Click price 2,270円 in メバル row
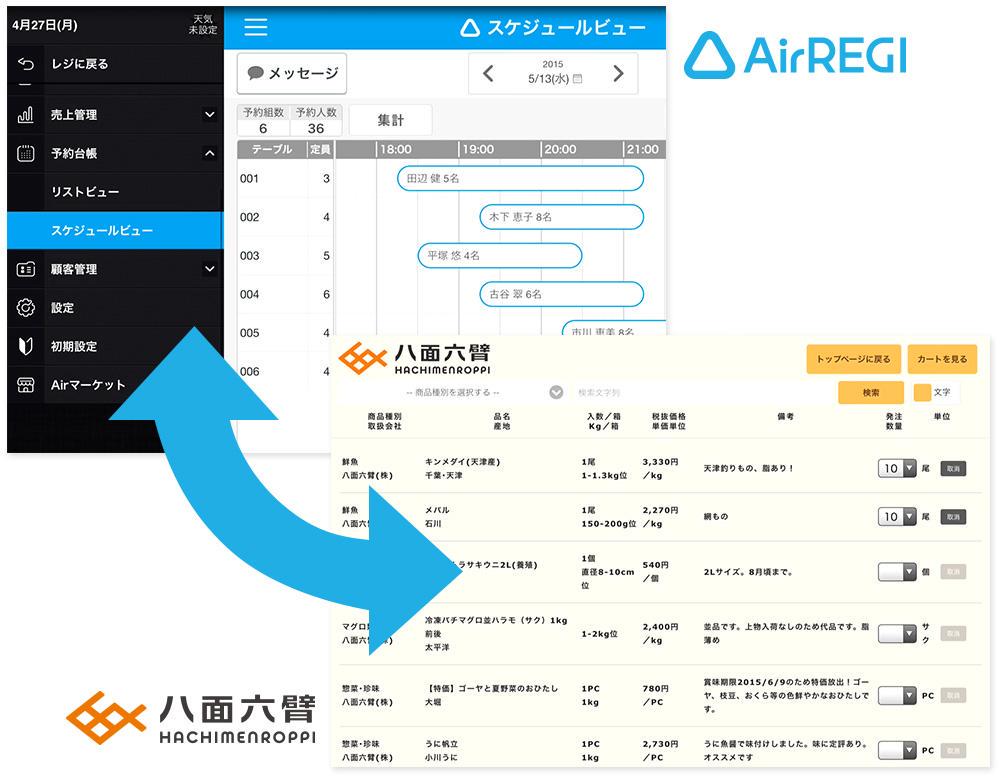 (x=660, y=510)
